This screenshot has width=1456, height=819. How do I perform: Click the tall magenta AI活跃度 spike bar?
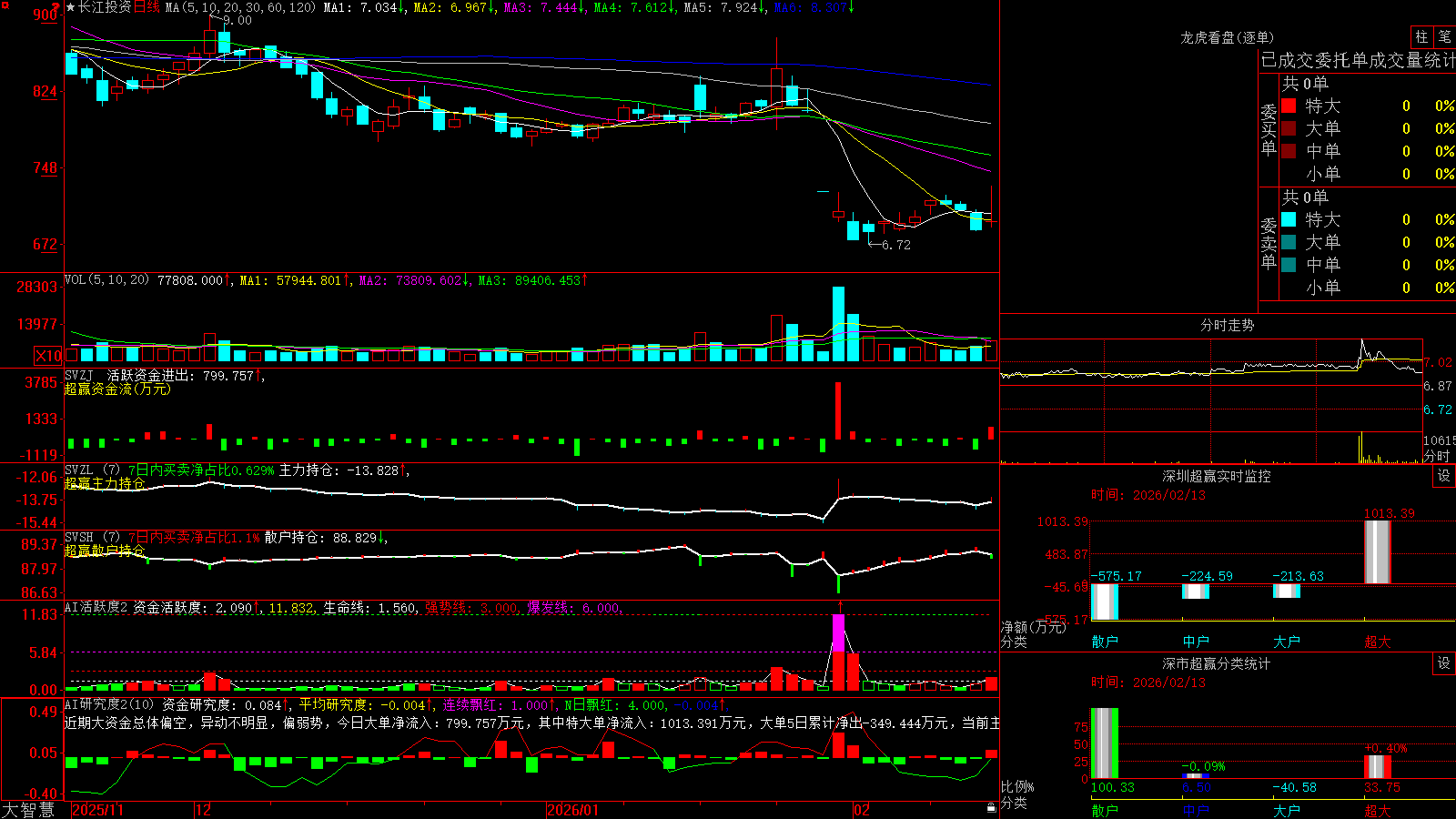click(838, 633)
